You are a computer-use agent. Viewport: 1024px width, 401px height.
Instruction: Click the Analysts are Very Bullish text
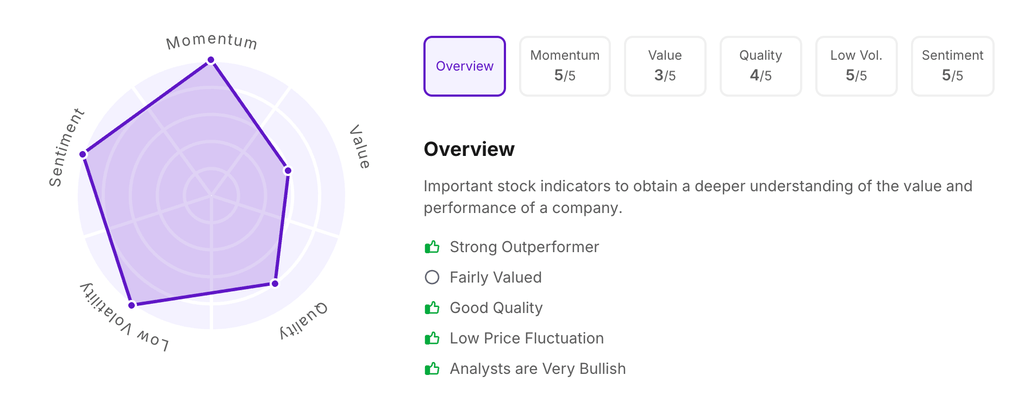[x=537, y=369]
